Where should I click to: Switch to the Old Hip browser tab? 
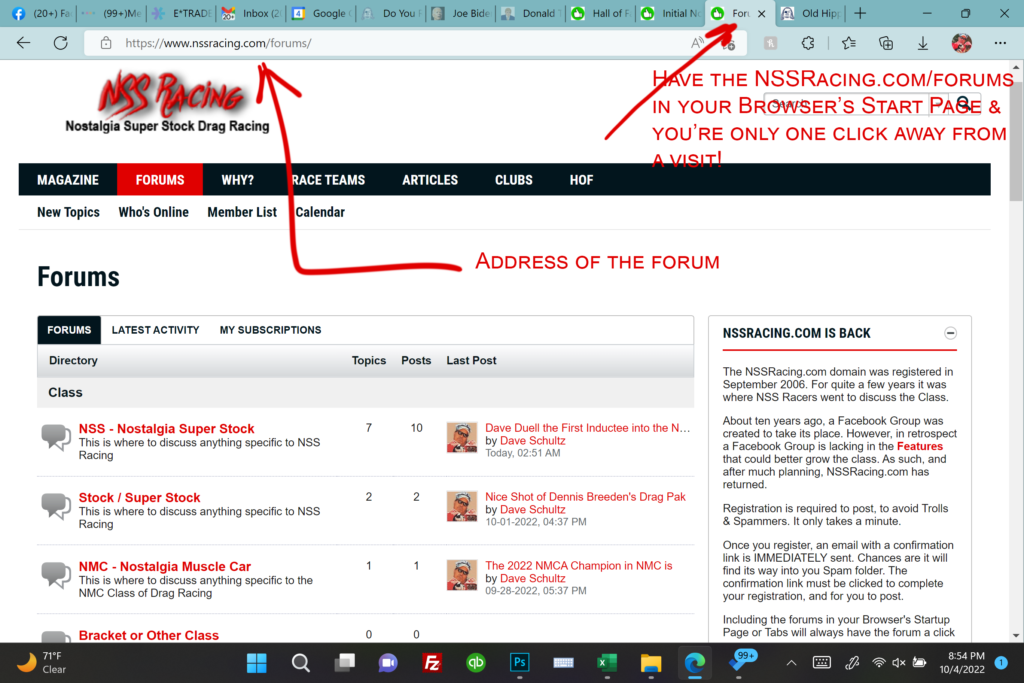pos(812,13)
